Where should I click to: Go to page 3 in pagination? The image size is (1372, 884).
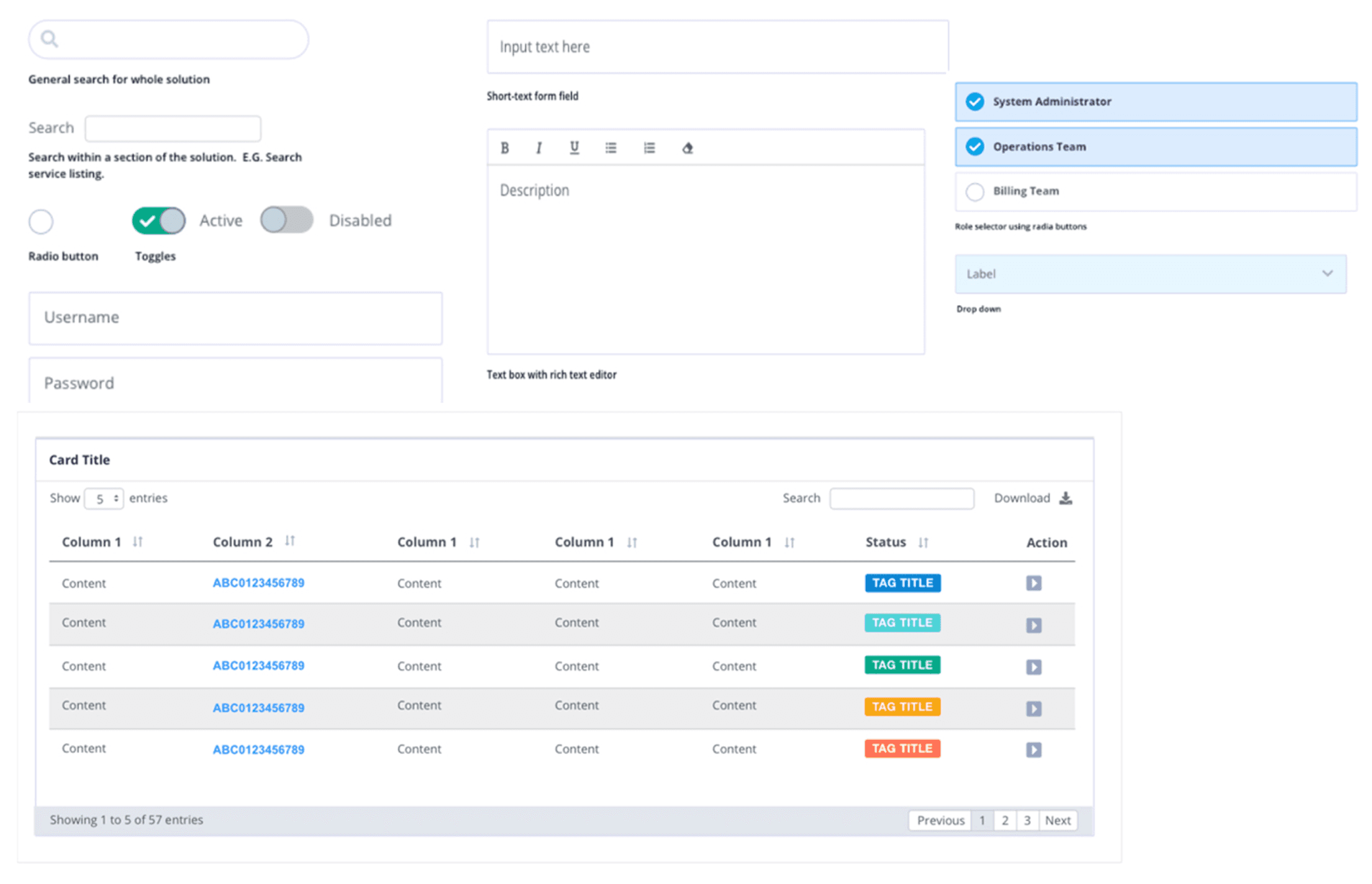coord(1027,820)
